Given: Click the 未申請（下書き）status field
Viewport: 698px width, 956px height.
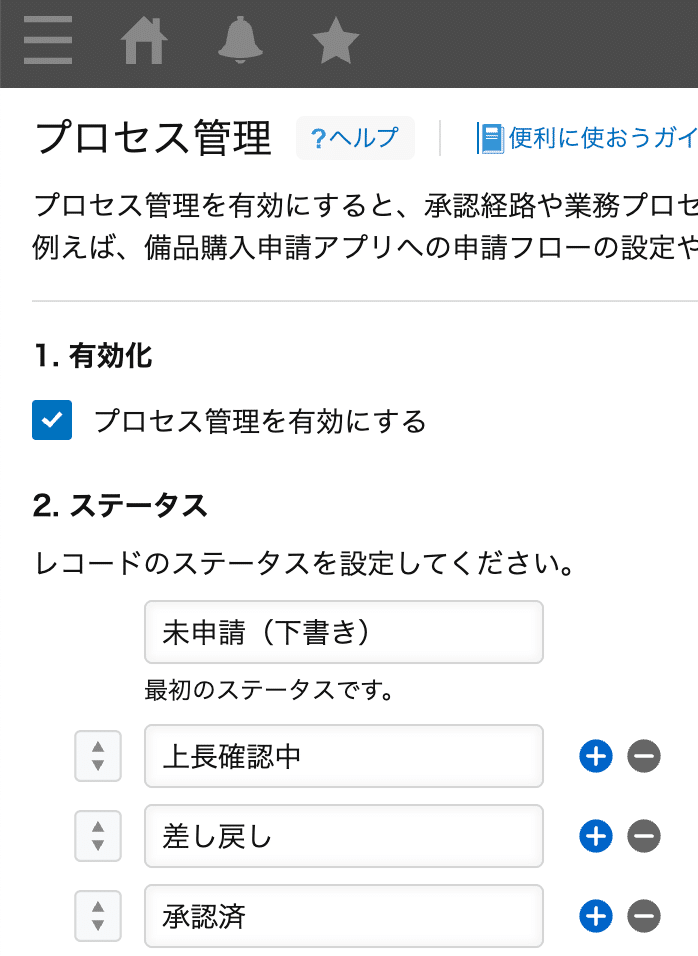Looking at the screenshot, I should point(344,632).
